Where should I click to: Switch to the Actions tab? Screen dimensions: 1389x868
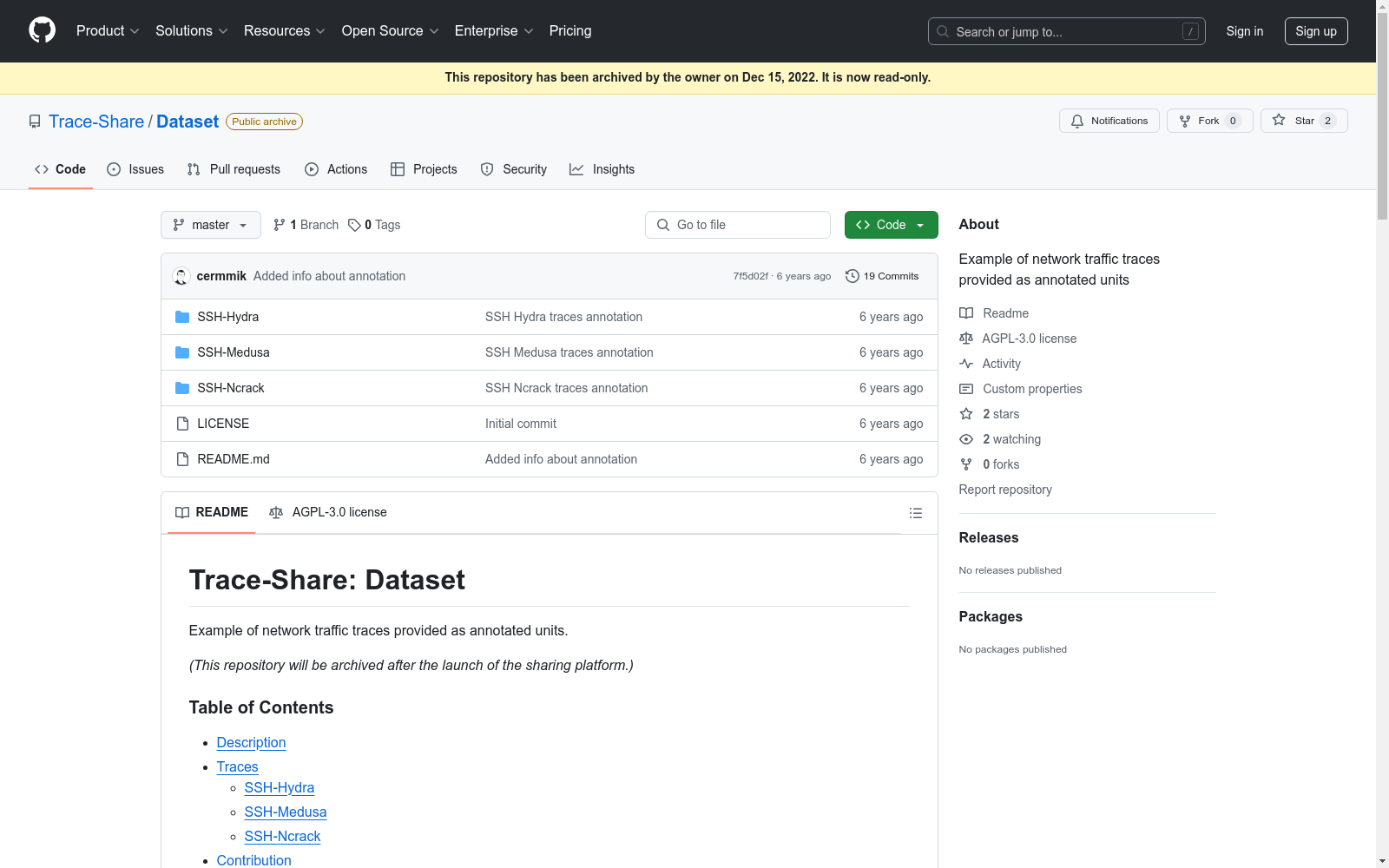(x=336, y=169)
